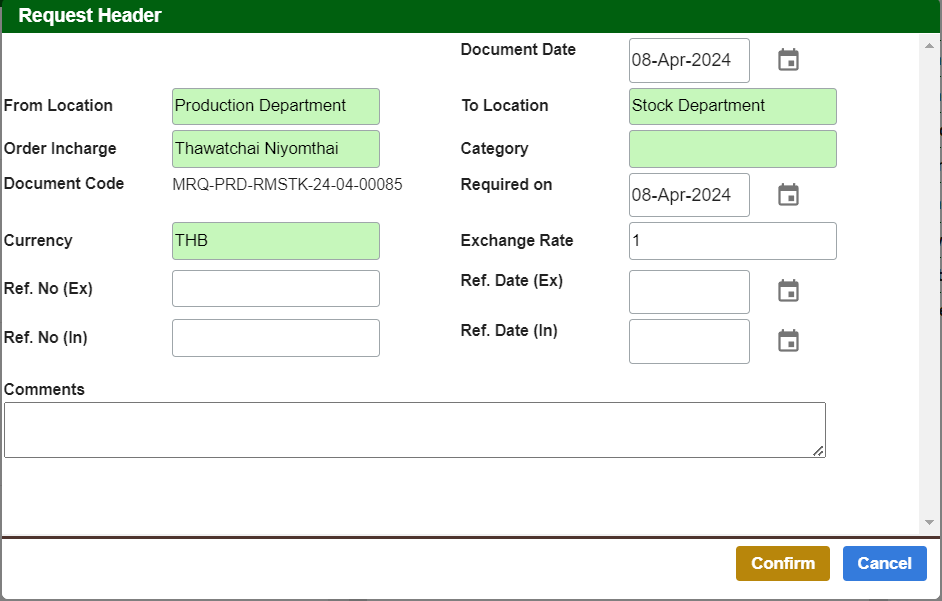Image resolution: width=942 pixels, height=601 pixels.
Task: Confirm the request header
Action: point(782,563)
